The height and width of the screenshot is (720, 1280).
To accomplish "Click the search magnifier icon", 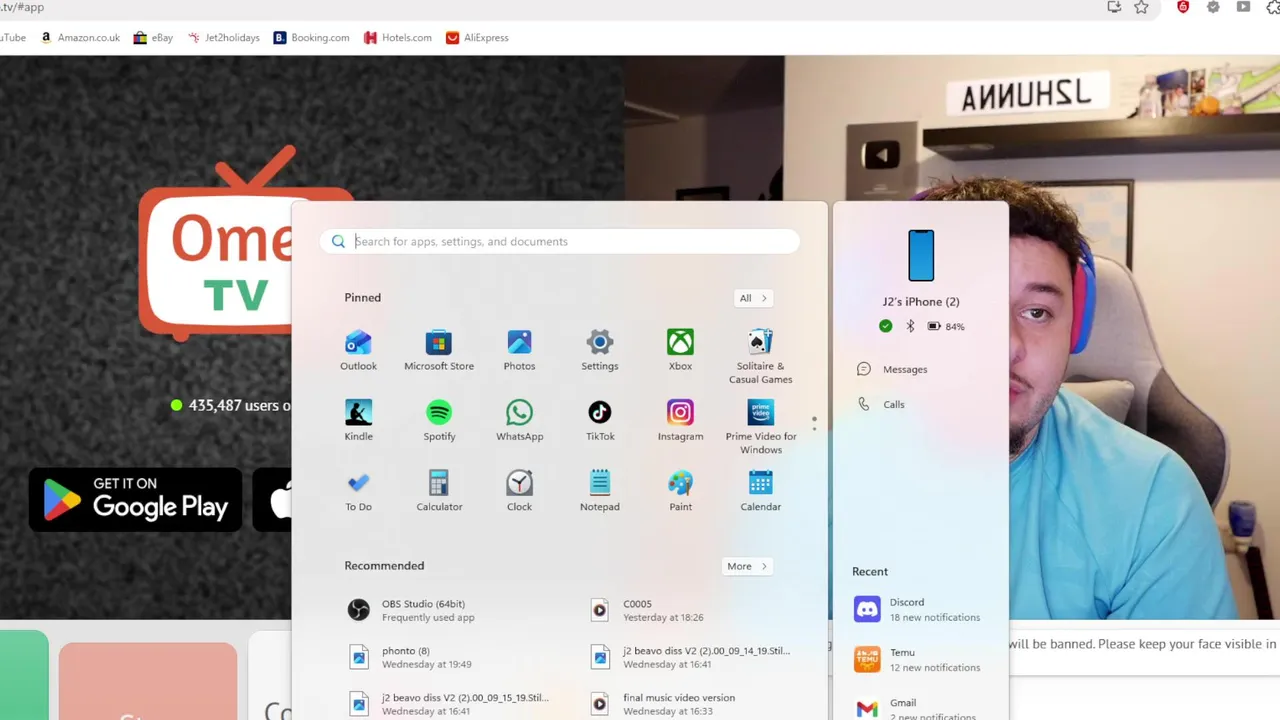I will point(338,241).
